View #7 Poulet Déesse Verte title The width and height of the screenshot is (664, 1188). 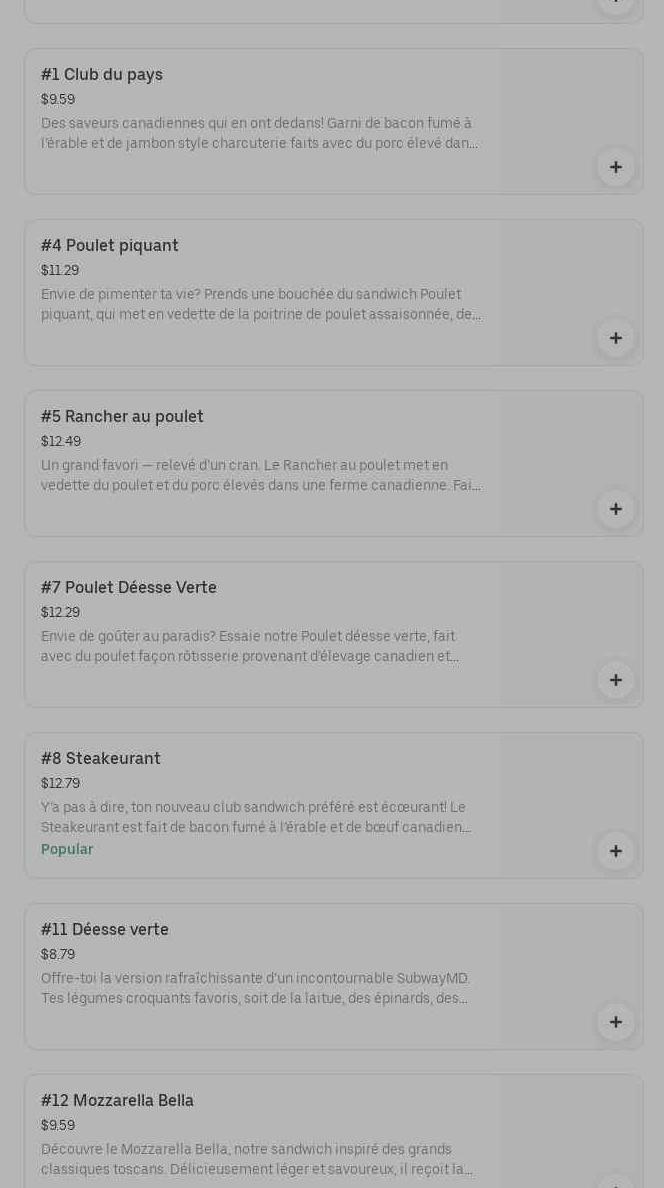click(129, 588)
